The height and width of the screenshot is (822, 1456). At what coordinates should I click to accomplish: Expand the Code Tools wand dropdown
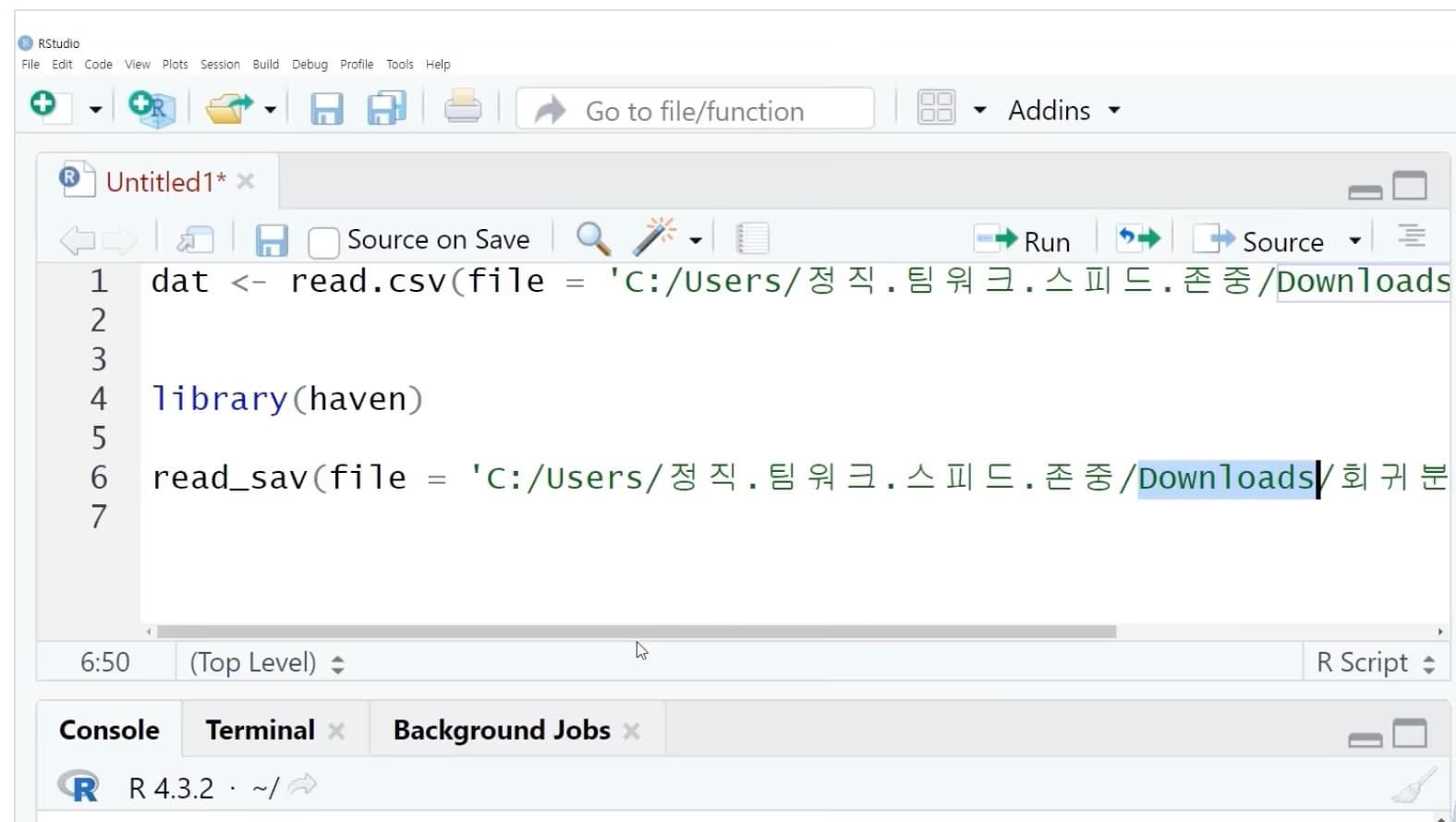tap(696, 241)
